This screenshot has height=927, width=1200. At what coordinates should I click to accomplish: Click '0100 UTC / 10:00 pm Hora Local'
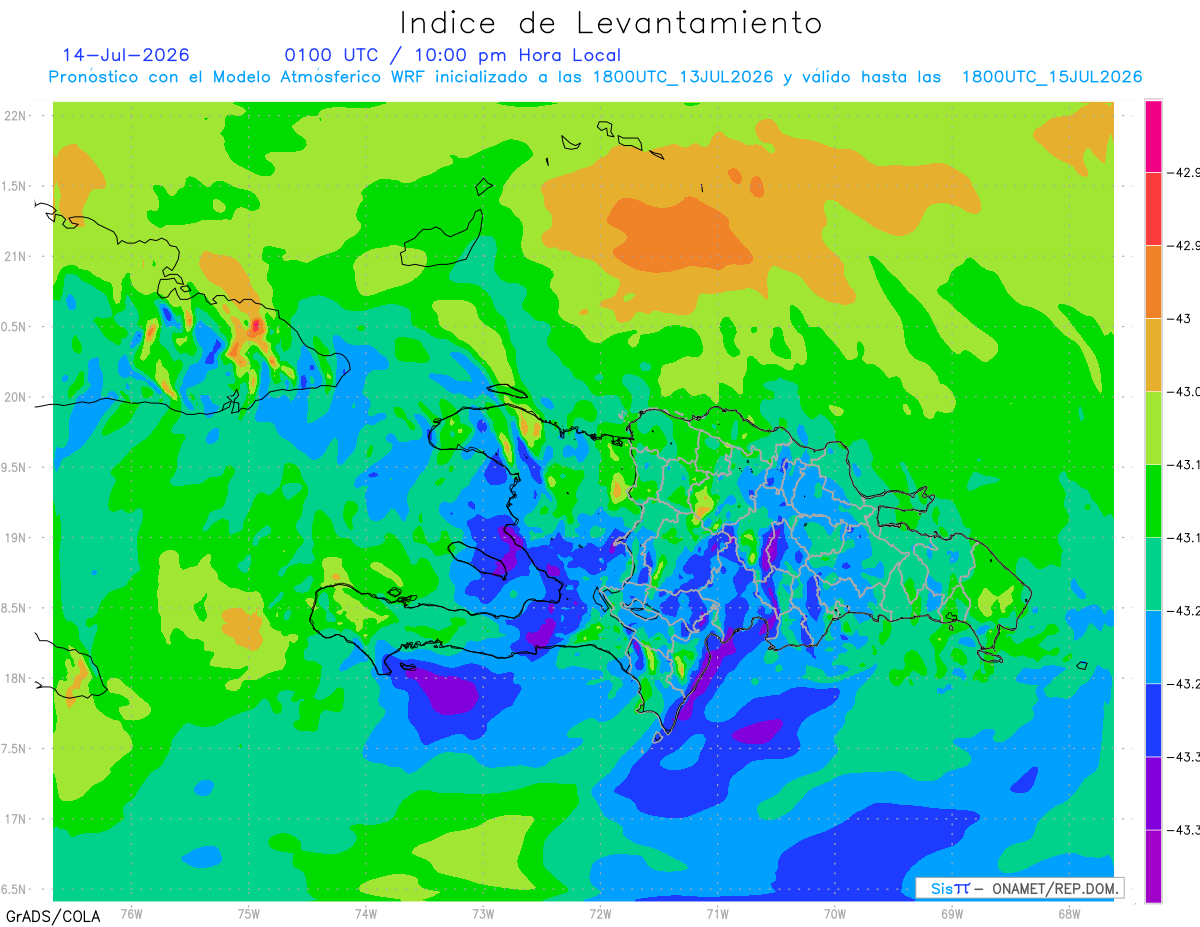click(453, 55)
